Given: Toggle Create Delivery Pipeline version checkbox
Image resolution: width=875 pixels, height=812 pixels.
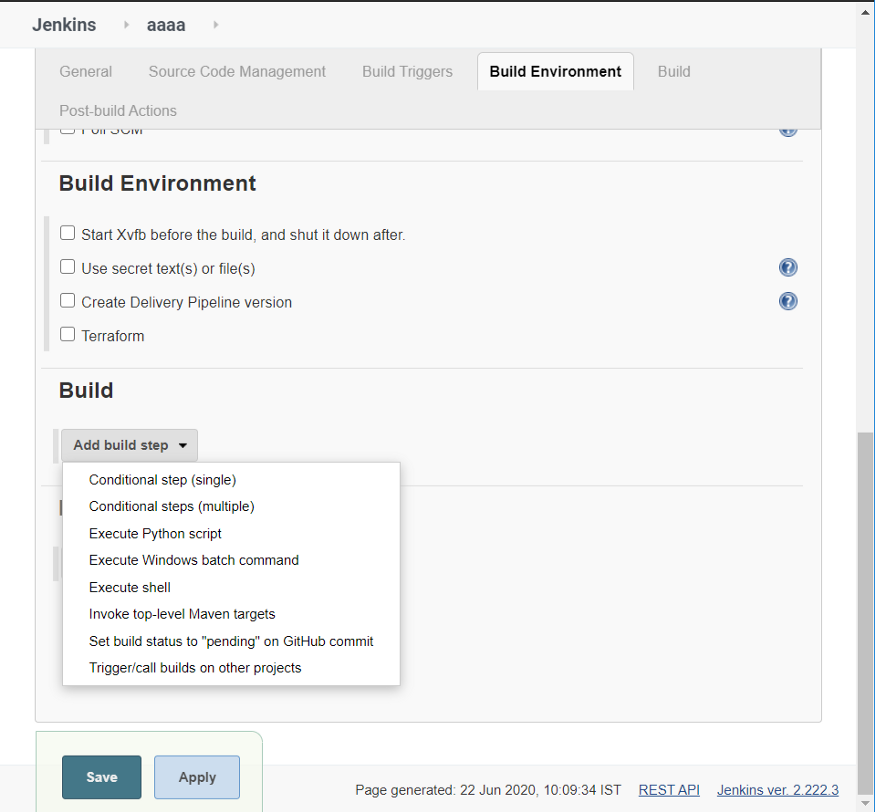Looking at the screenshot, I should click(x=68, y=300).
